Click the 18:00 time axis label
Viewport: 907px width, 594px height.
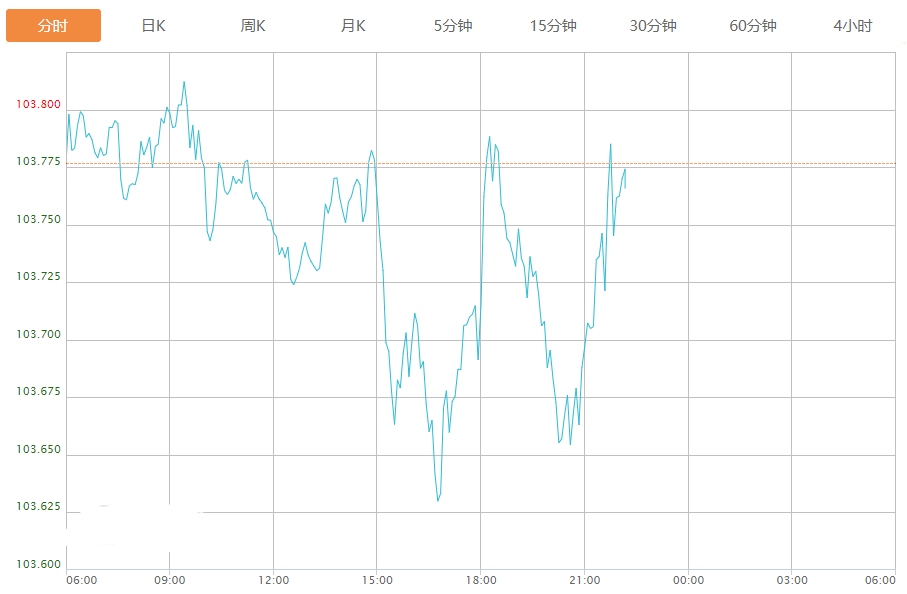481,580
